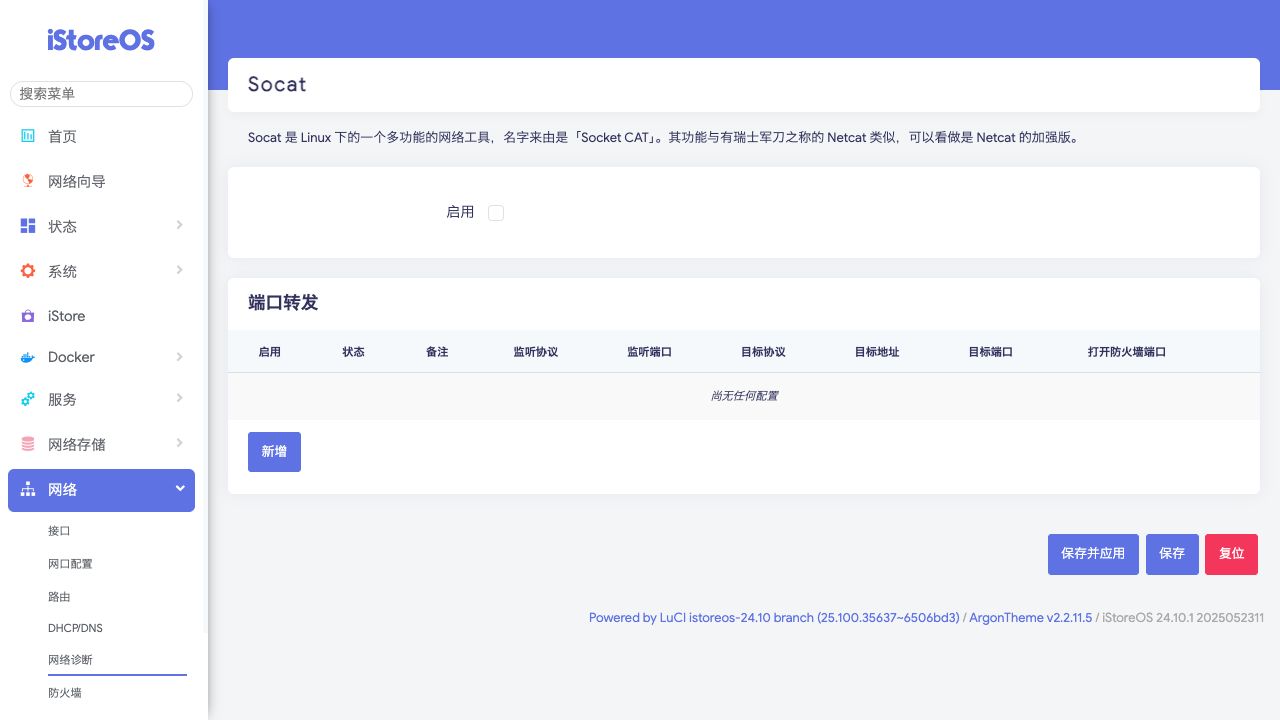
Task: Click the Services (服务) cogs icon
Action: pos(28,399)
